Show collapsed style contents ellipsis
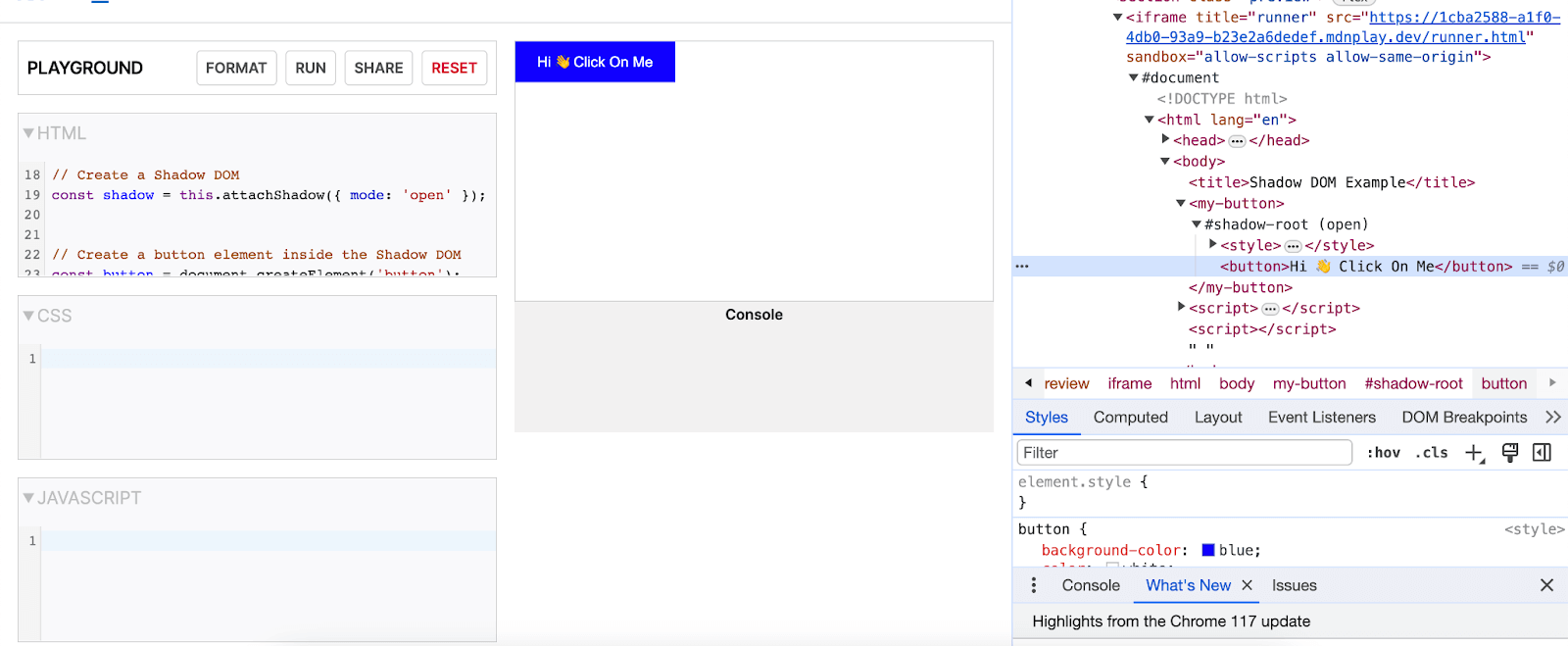The image size is (1568, 646). click(1293, 246)
